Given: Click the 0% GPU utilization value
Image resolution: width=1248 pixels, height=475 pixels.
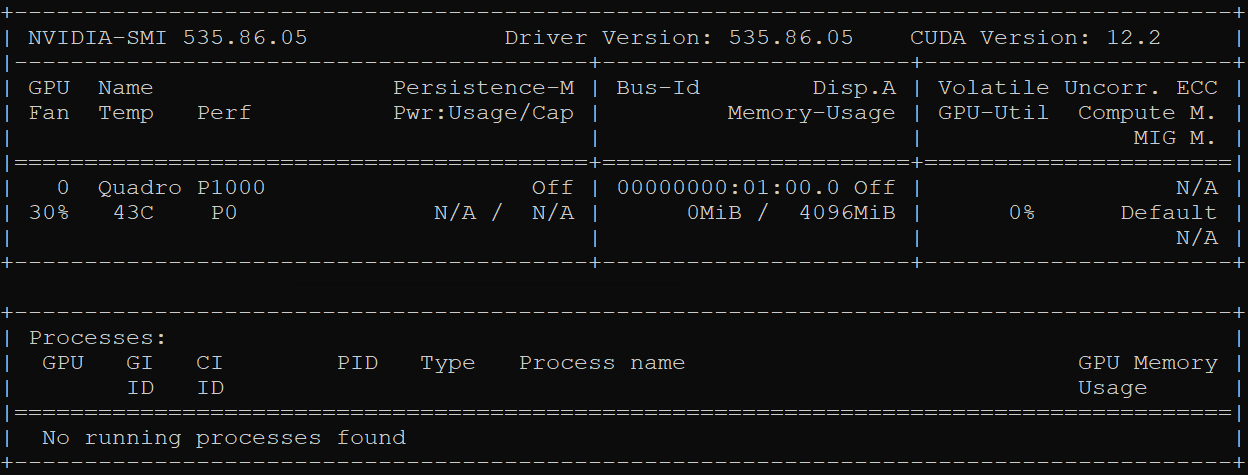Looking at the screenshot, I should click(x=1021, y=213).
